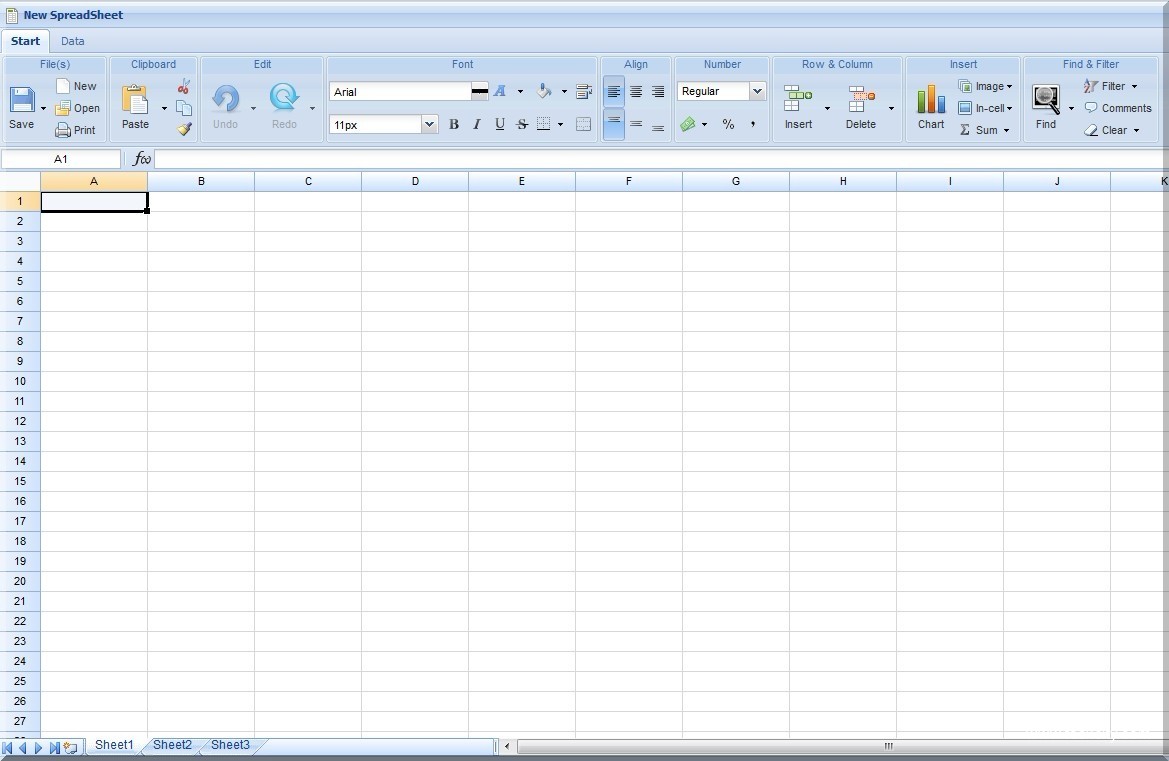Viewport: 1169px width, 761px height.
Task: Use the format painter brush icon
Action: point(184,129)
